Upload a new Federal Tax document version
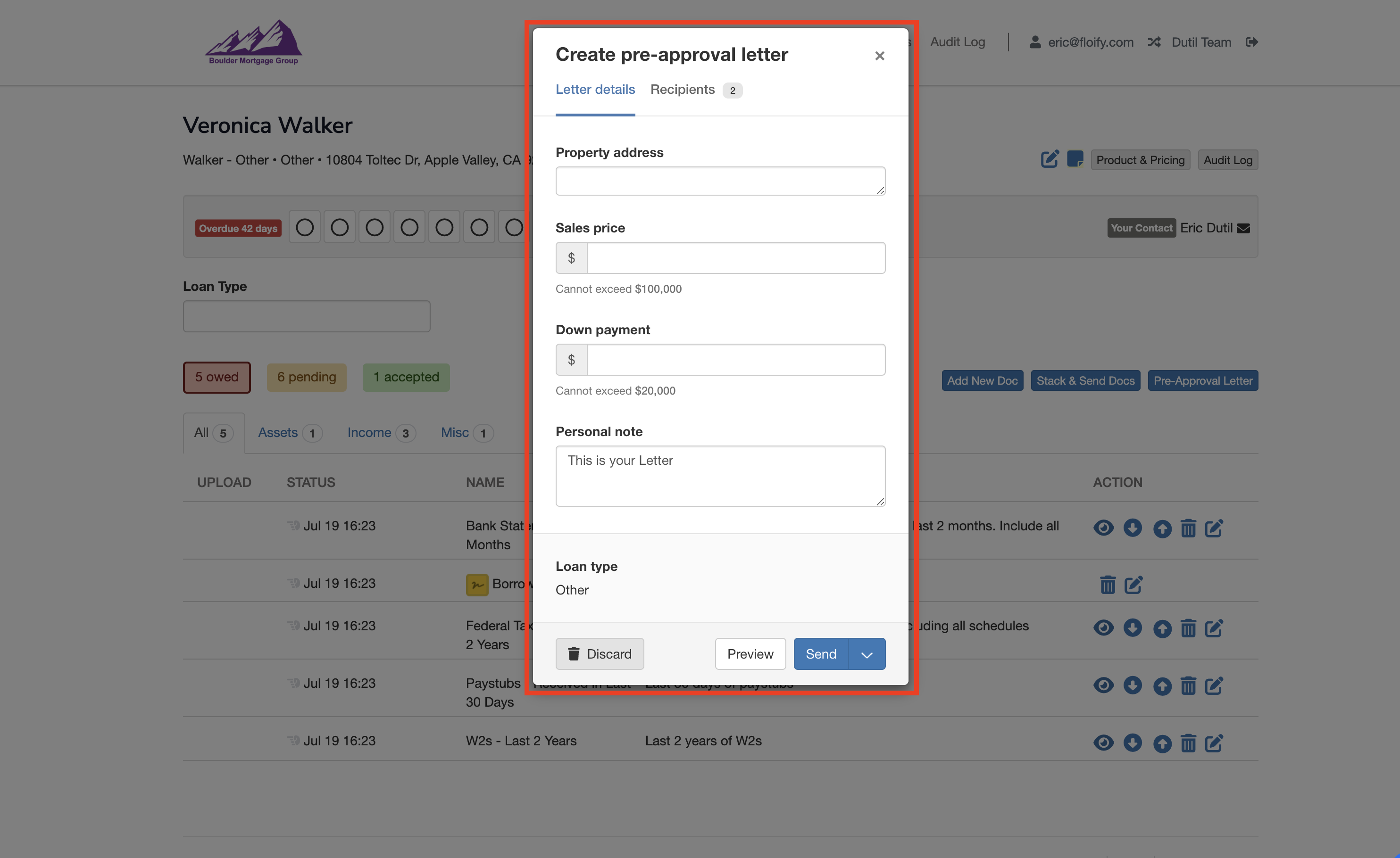Screen dimensions: 1400x858 1162,628
